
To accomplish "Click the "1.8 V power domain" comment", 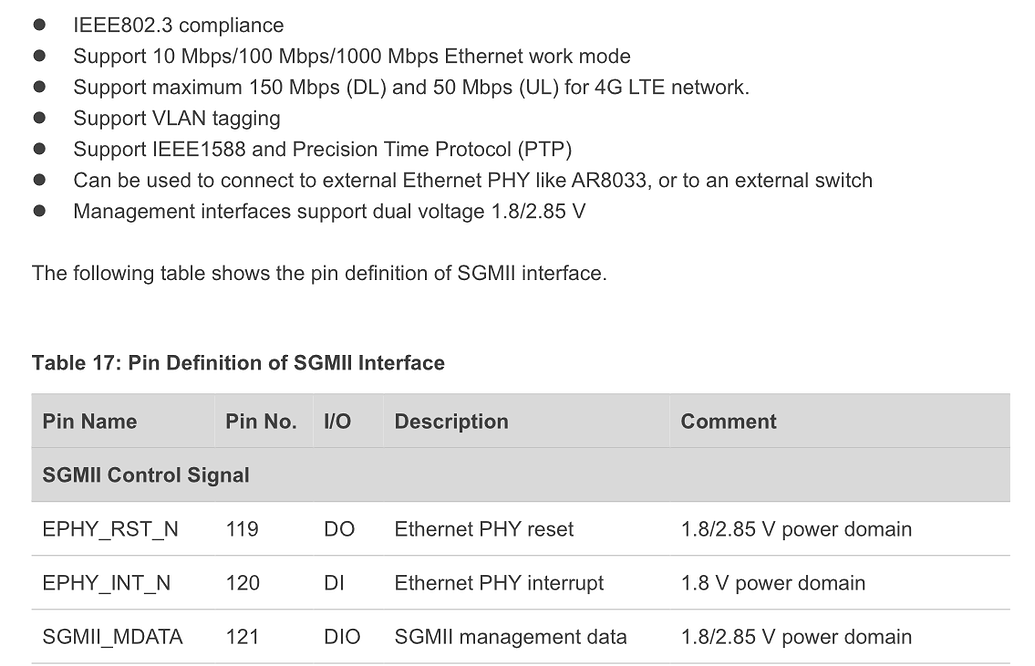I will 773,584.
